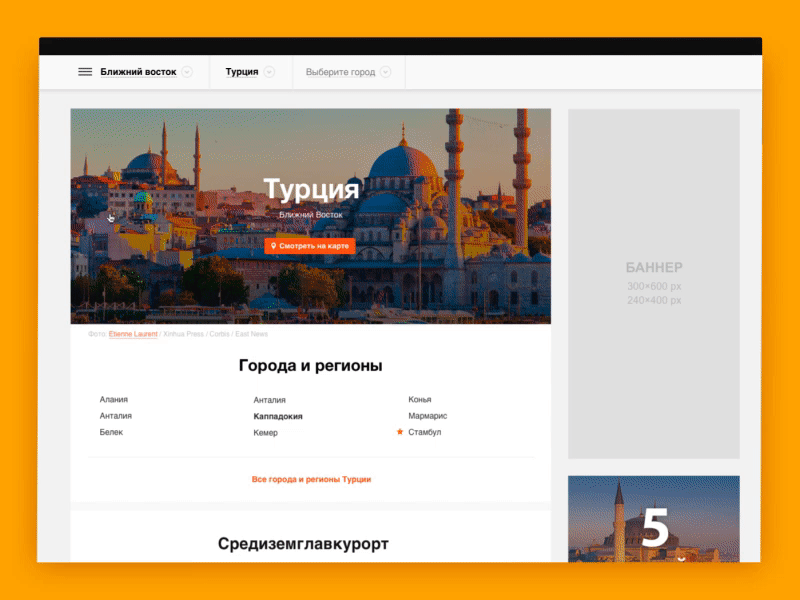Click the map pin icon in the button

pos(273,246)
